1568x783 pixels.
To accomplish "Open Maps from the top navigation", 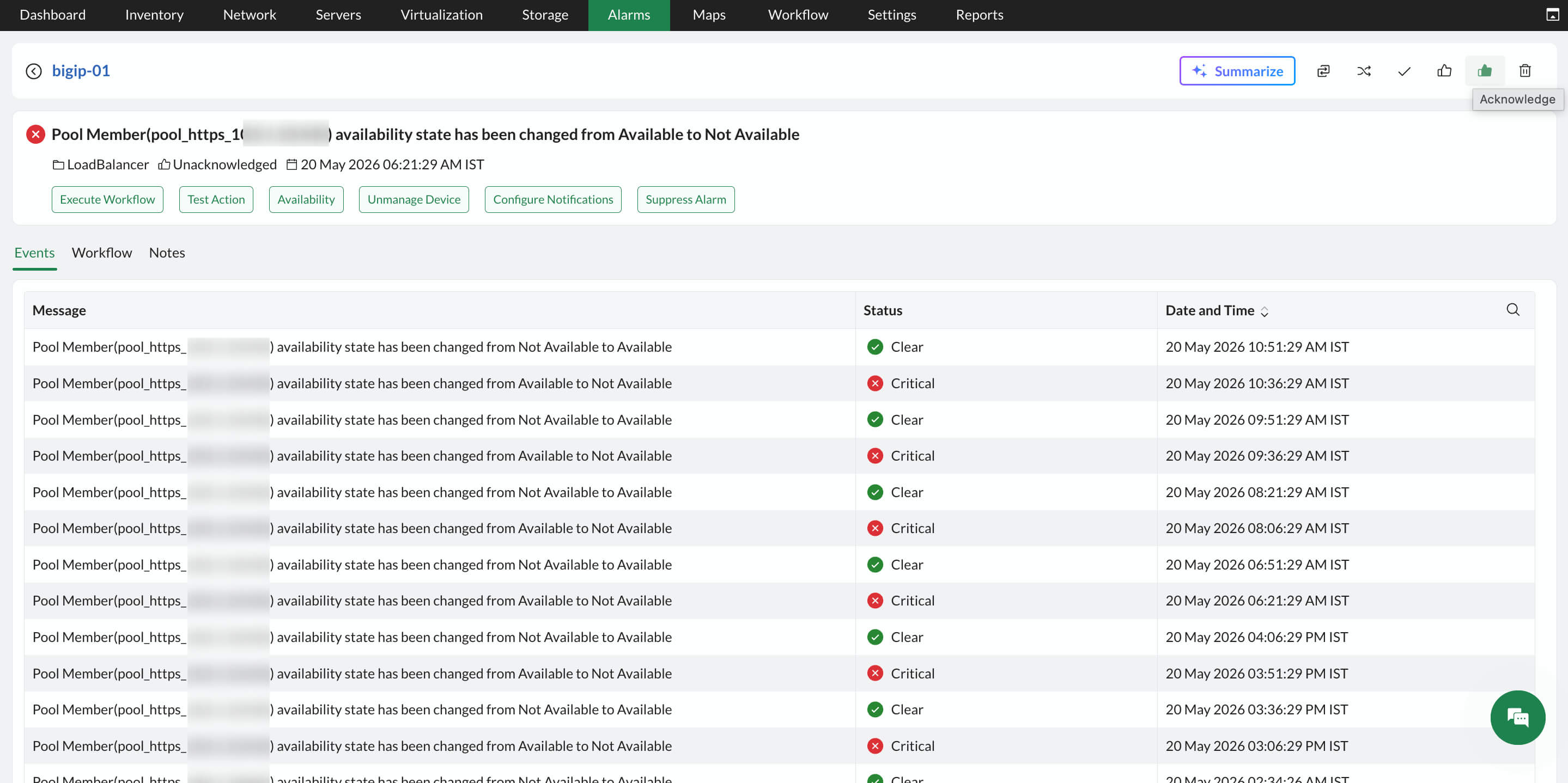I will pyautogui.click(x=708, y=15).
